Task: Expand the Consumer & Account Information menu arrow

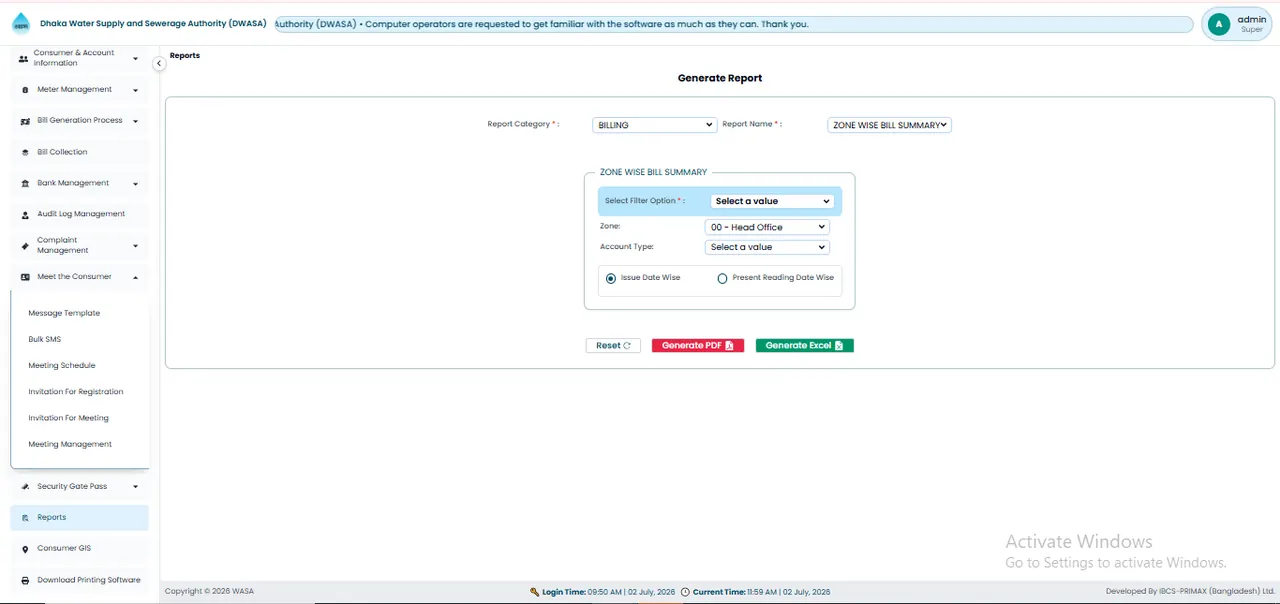Action: point(135,59)
